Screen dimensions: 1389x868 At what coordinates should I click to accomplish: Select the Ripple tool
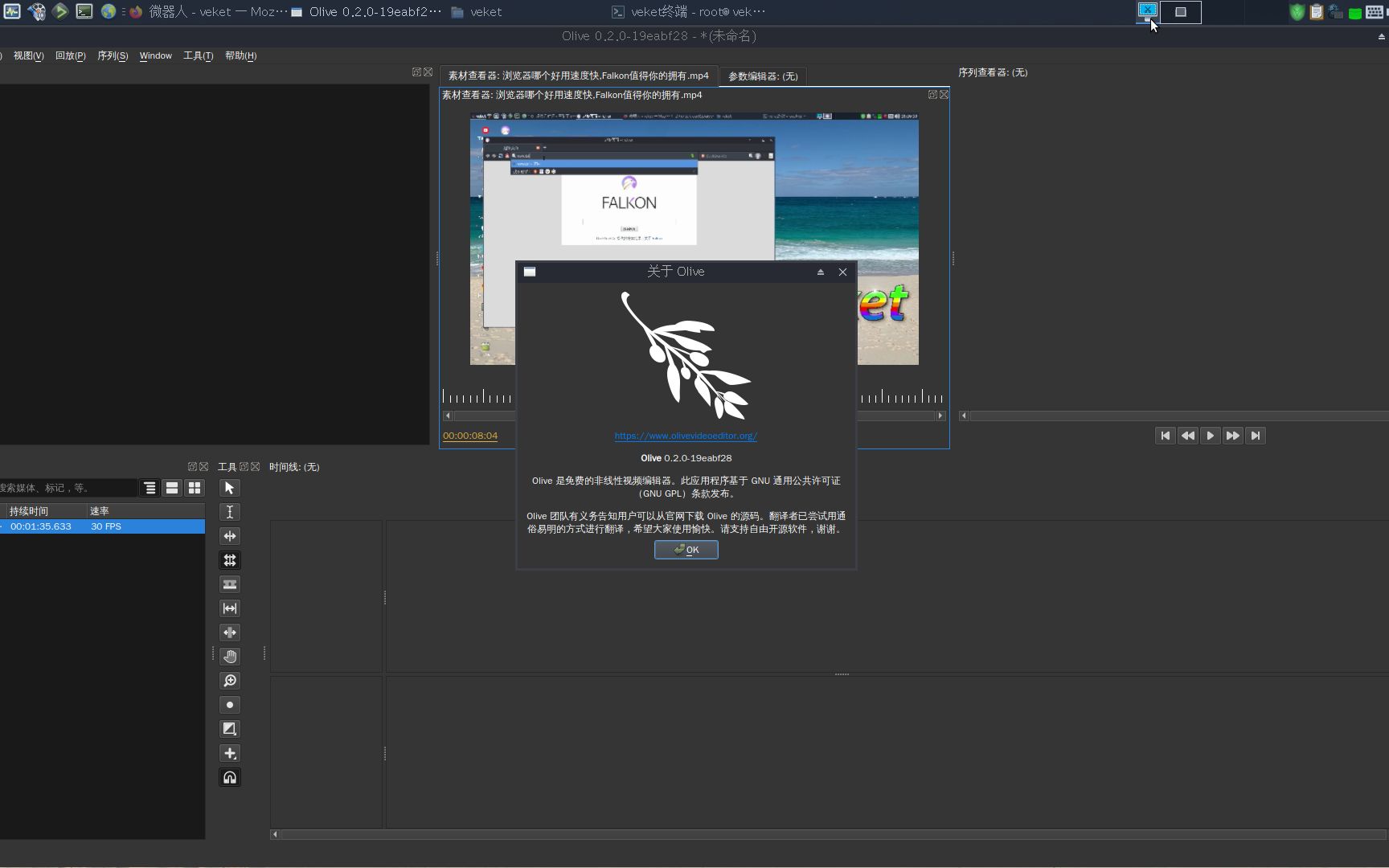230,536
